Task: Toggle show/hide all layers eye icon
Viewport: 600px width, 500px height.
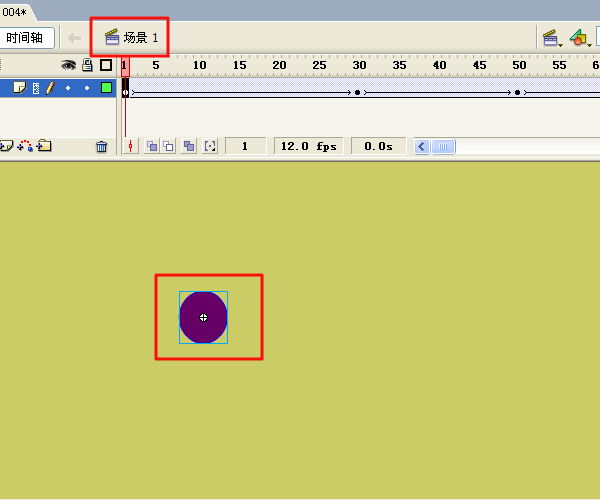Action: [68, 65]
